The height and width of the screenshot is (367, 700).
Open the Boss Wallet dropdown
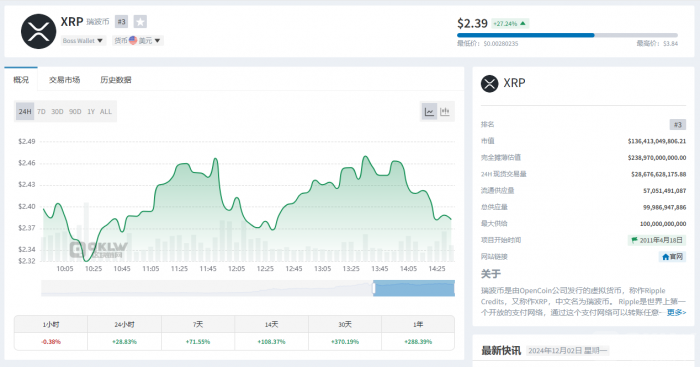[x=83, y=41]
